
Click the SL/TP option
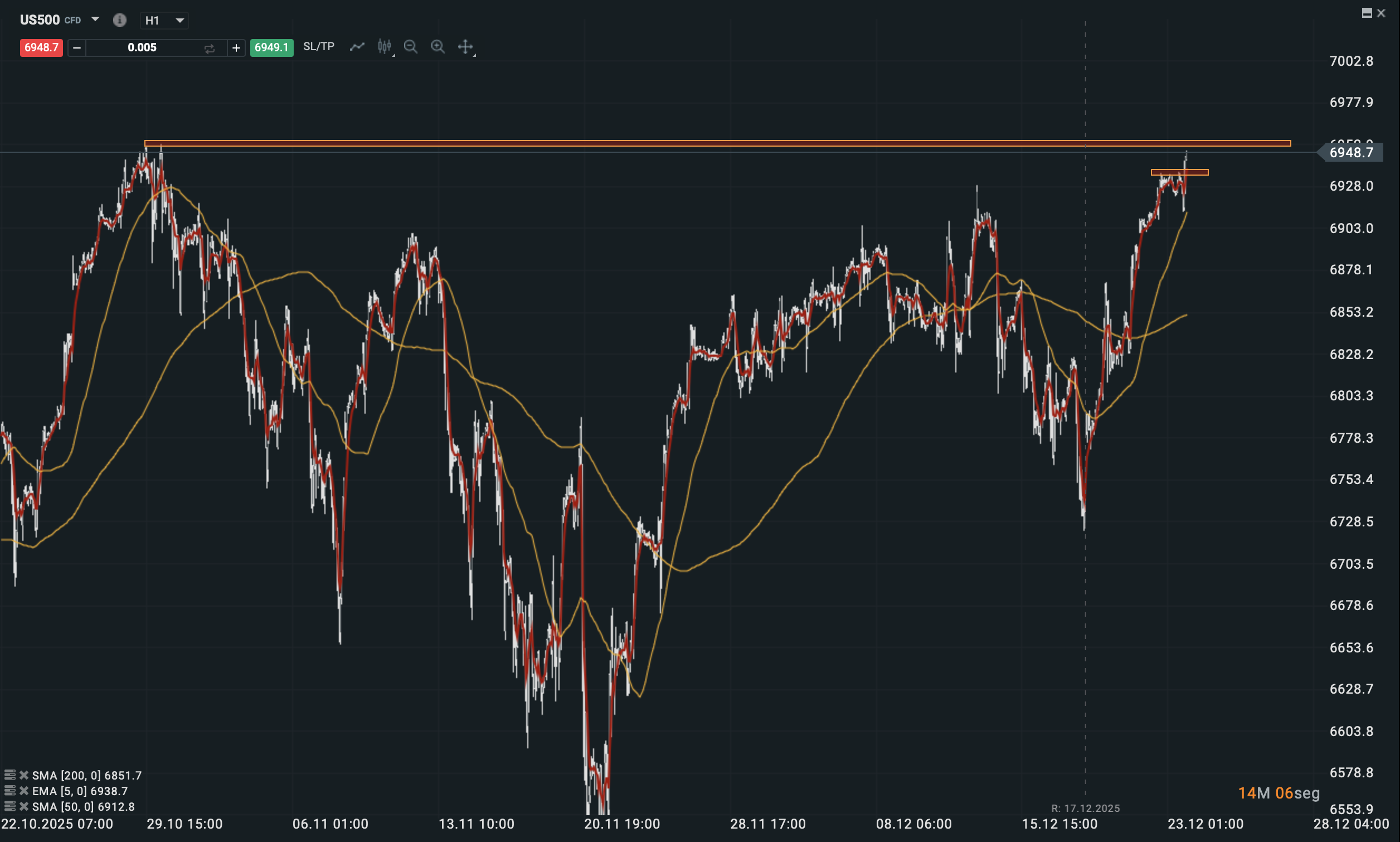(x=319, y=46)
